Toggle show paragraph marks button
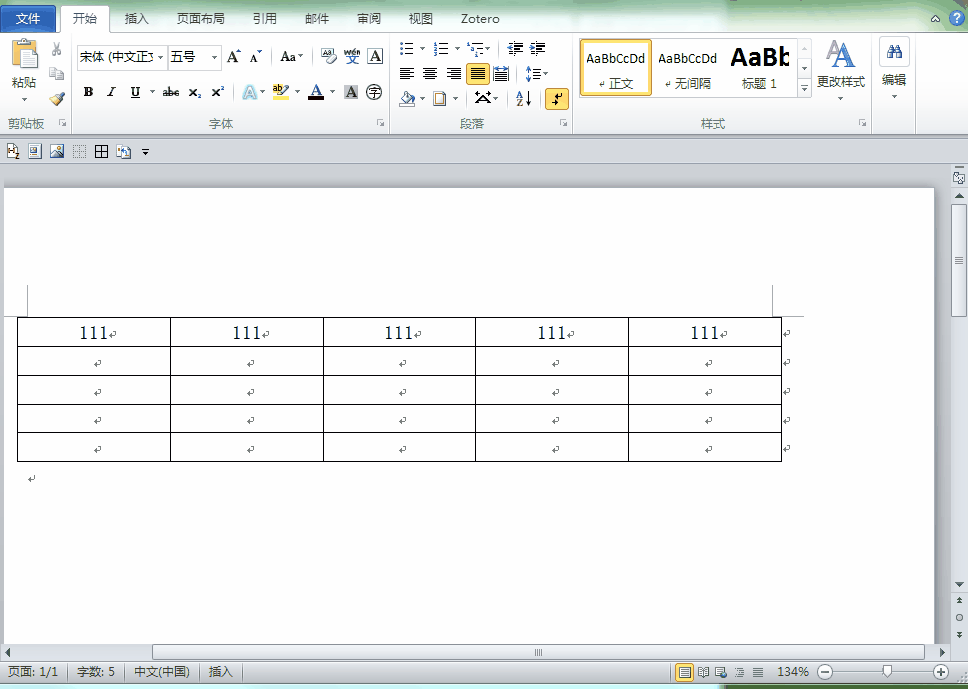Screen dimensions: 968x689 (x=557, y=98)
